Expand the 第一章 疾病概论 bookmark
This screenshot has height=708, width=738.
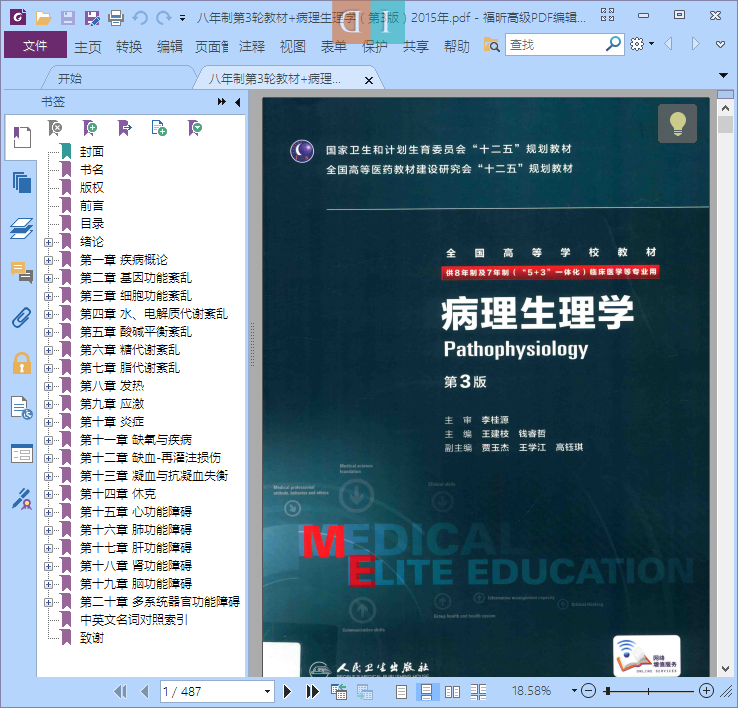click(48, 260)
